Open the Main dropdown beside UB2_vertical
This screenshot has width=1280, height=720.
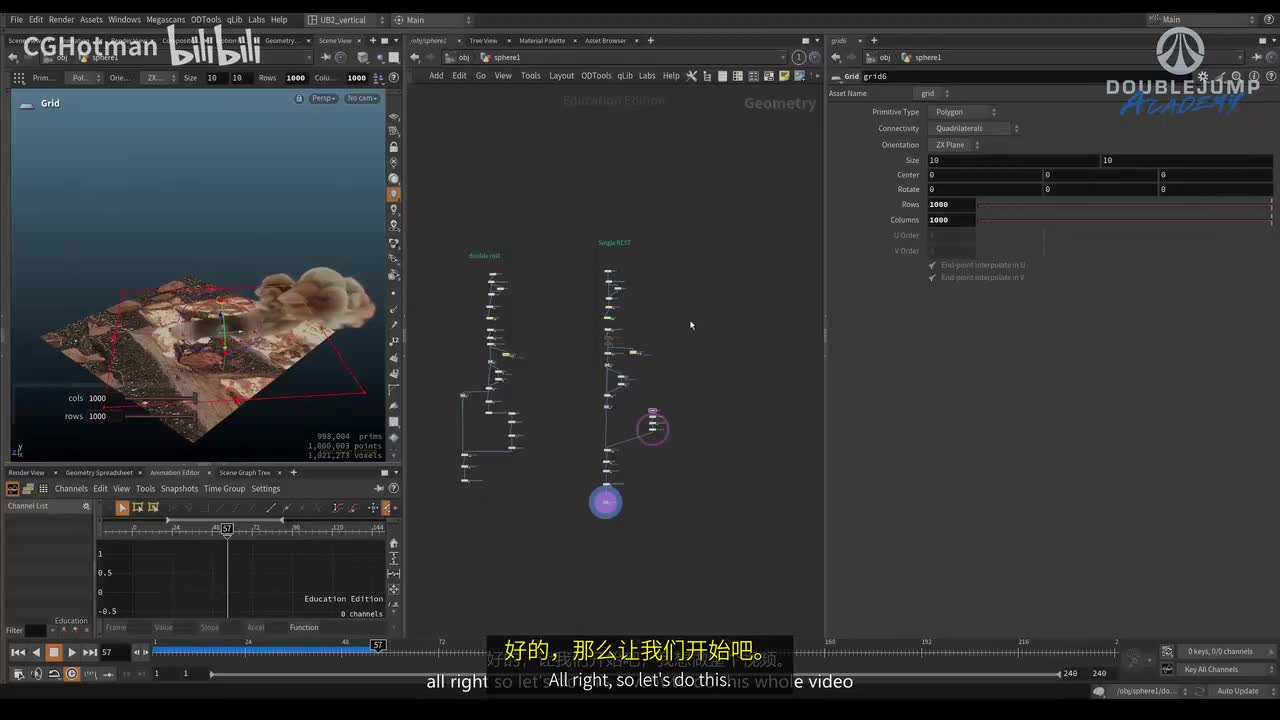[x=432, y=19]
